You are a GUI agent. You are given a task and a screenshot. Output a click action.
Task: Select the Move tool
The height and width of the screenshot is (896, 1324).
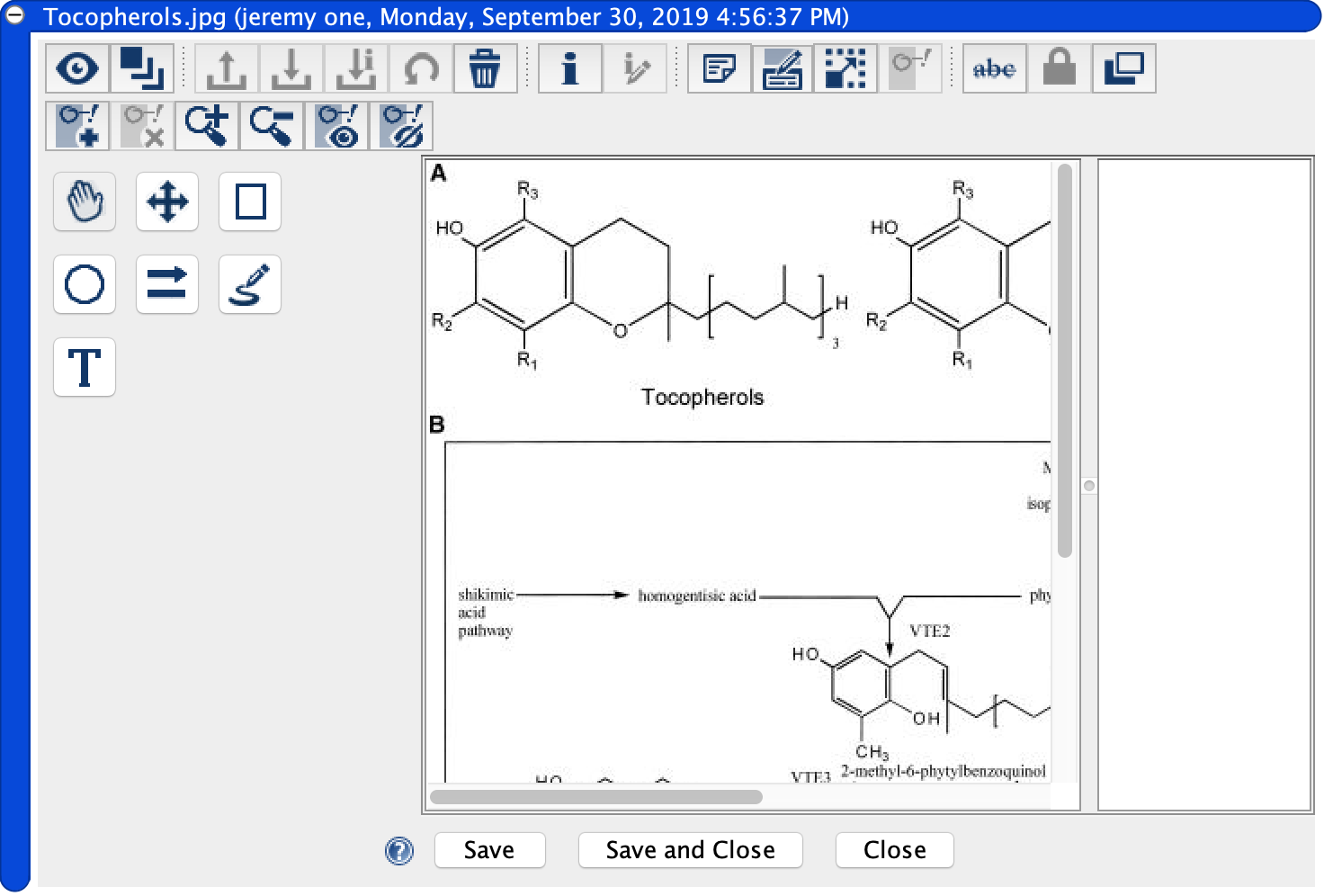(x=166, y=202)
